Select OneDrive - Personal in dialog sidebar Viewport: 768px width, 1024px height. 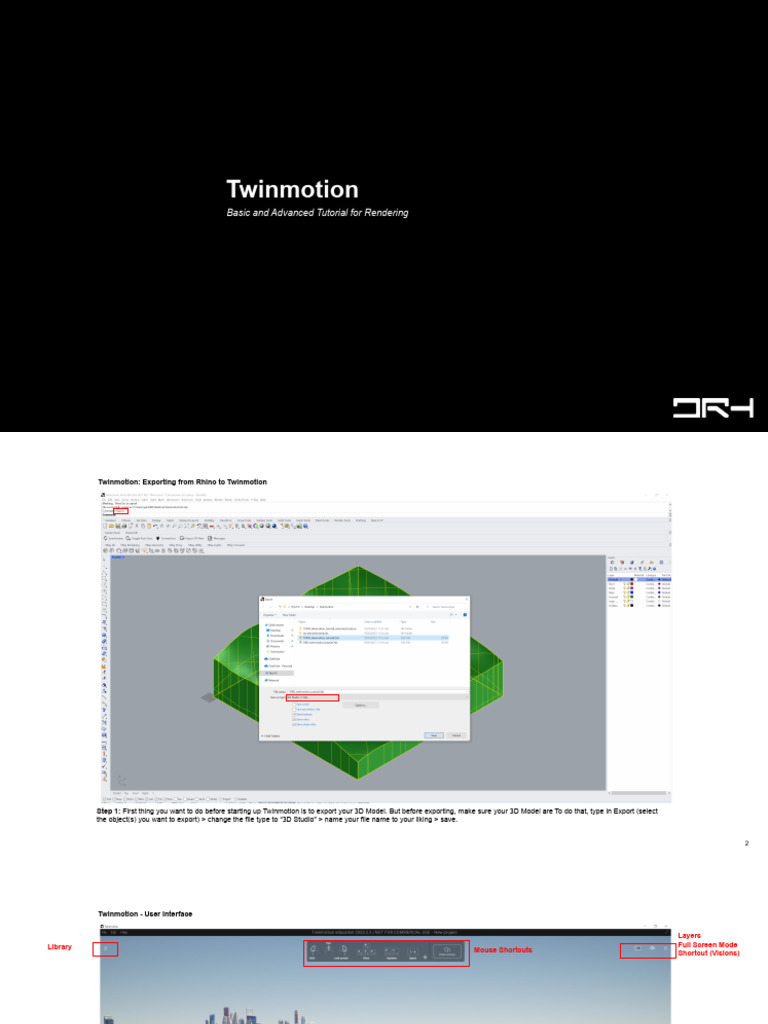tap(278, 666)
